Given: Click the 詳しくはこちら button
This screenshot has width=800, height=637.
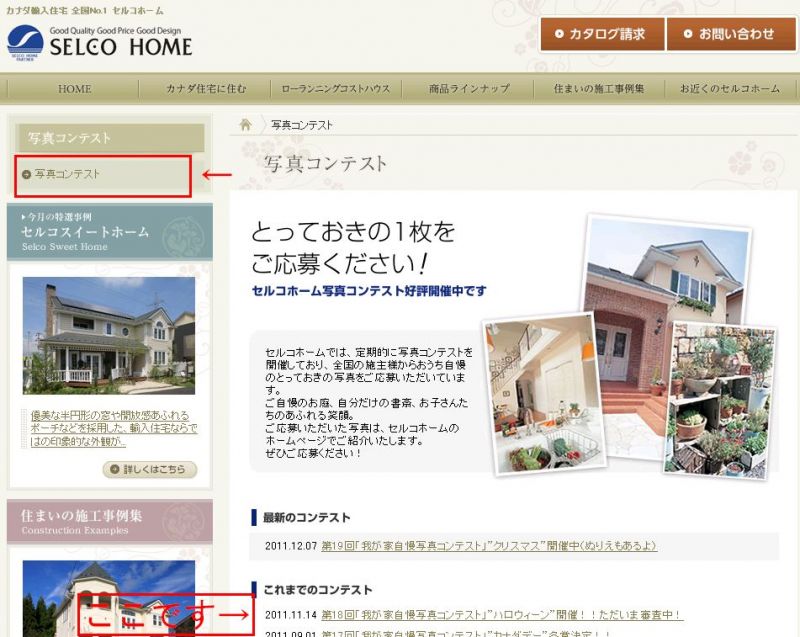Looking at the screenshot, I should 150,469.
